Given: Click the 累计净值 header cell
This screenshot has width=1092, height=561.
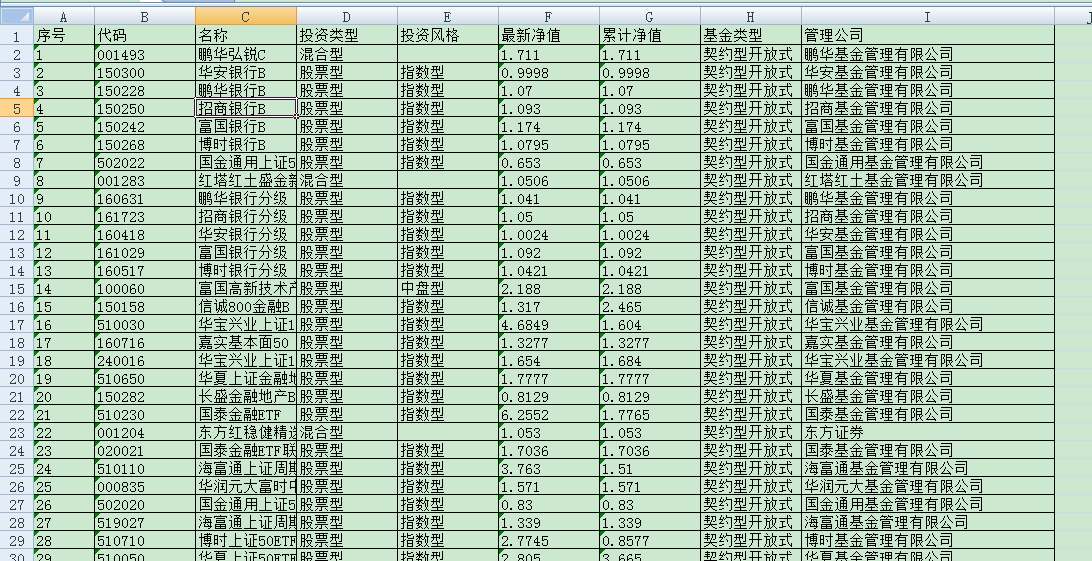Looking at the screenshot, I should coord(650,35).
